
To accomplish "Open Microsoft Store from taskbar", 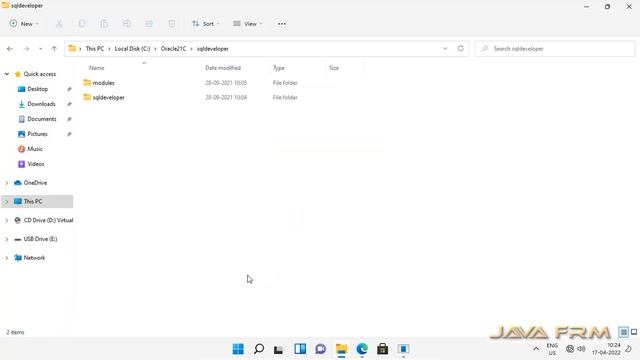I will point(383,349).
